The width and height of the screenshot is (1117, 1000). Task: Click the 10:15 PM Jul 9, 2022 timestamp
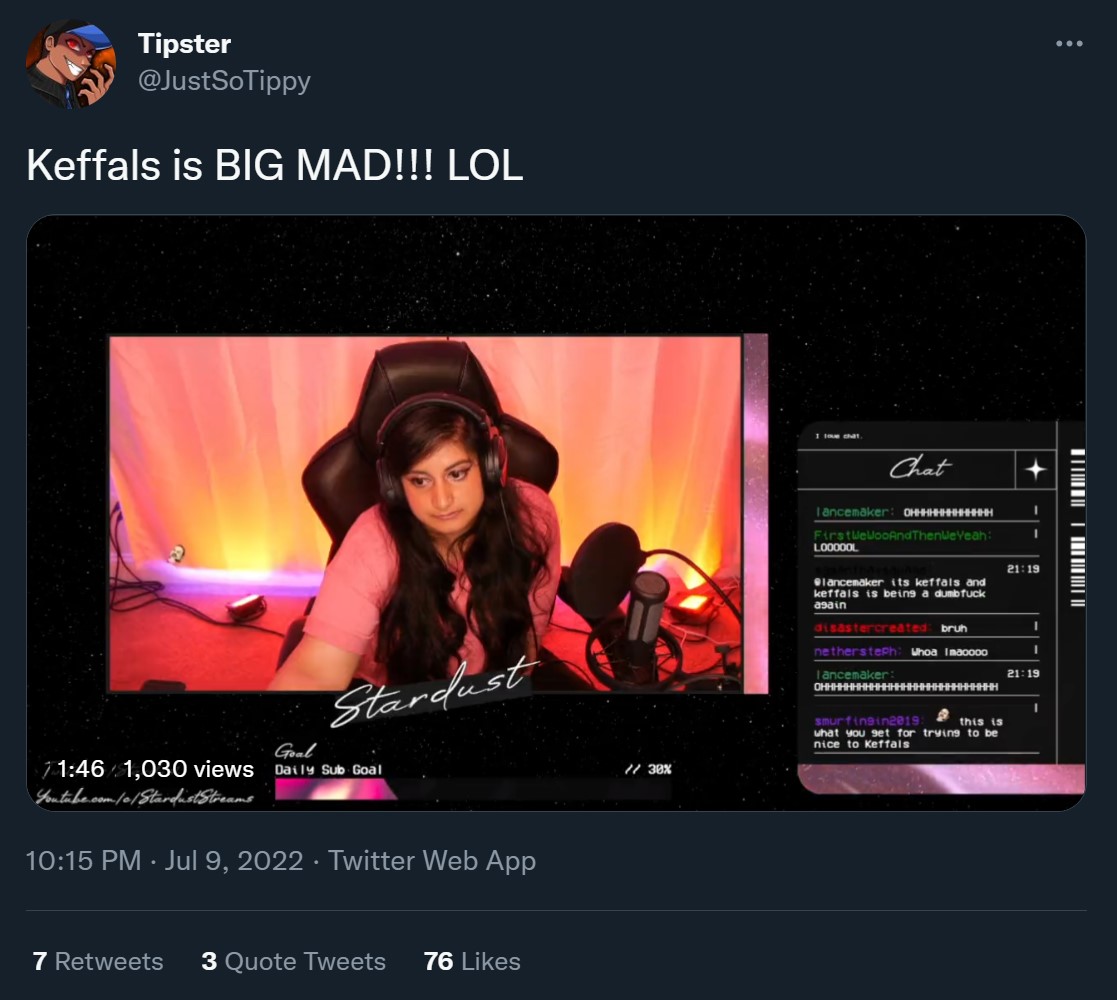click(165, 860)
